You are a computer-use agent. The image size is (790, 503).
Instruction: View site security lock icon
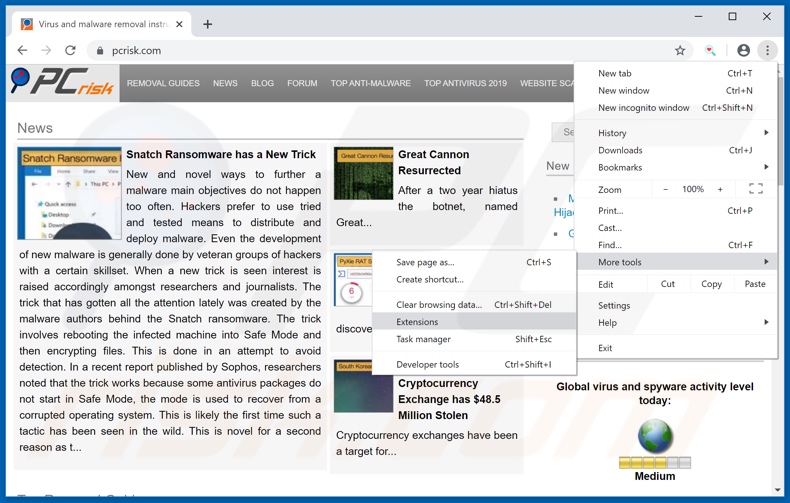pyautogui.click(x=100, y=50)
